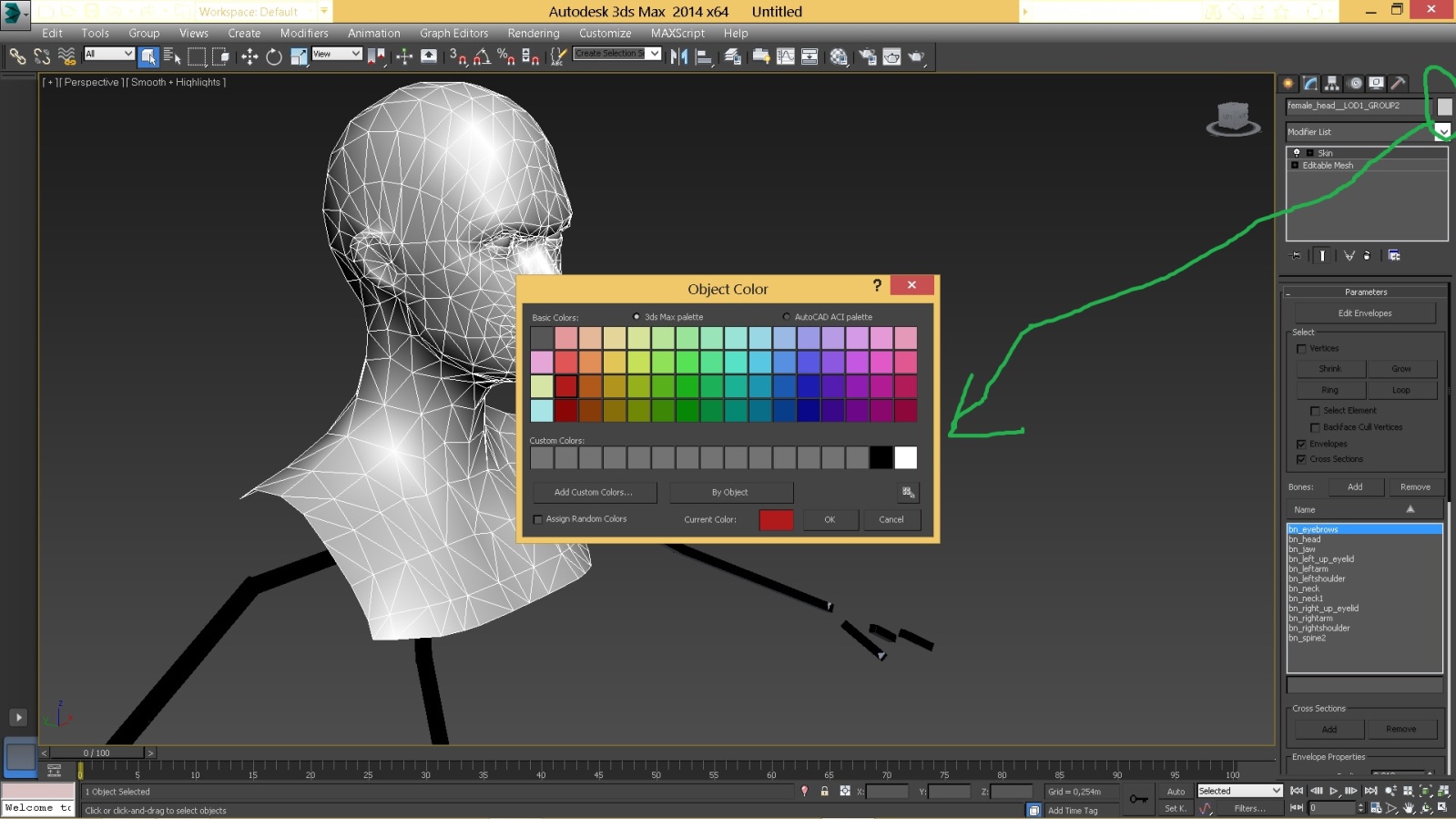Screen dimensions: 1456x819
Task: Uncheck the Envelopes checkbox
Action: pyautogui.click(x=1301, y=444)
